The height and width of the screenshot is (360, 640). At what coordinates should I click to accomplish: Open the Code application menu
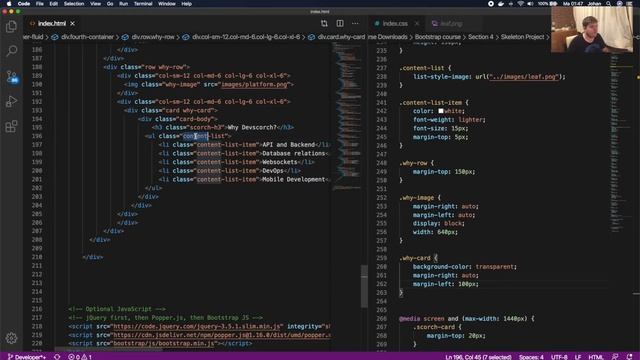click(24, 4)
